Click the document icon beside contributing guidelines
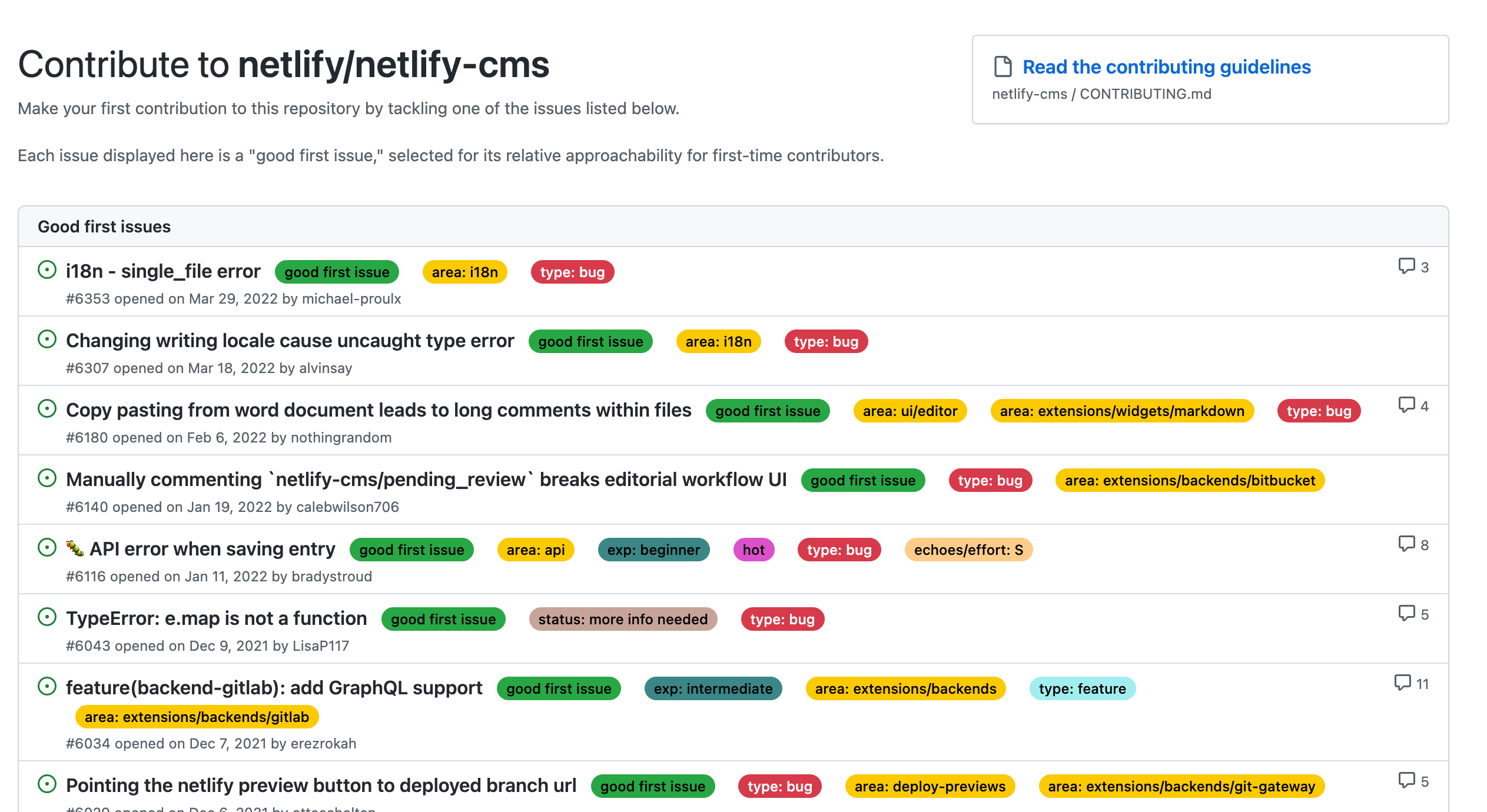Image resolution: width=1487 pixels, height=812 pixels. [1003, 66]
